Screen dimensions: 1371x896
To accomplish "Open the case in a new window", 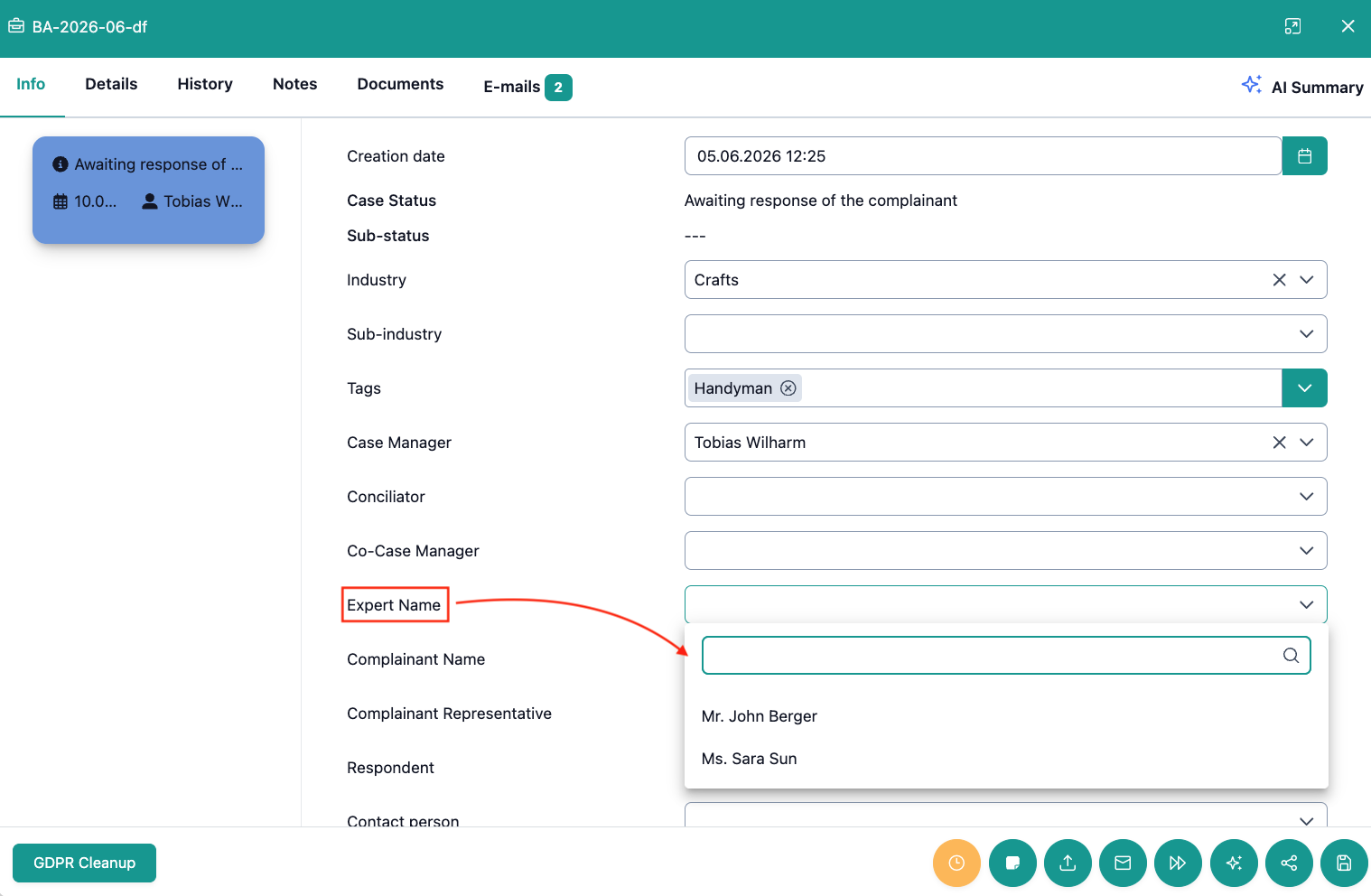I will [1292, 26].
